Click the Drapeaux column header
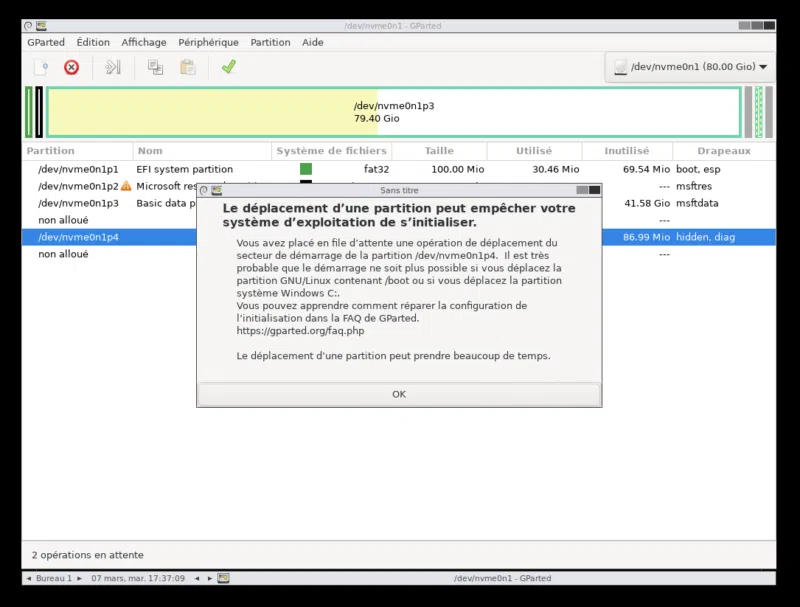 point(724,150)
